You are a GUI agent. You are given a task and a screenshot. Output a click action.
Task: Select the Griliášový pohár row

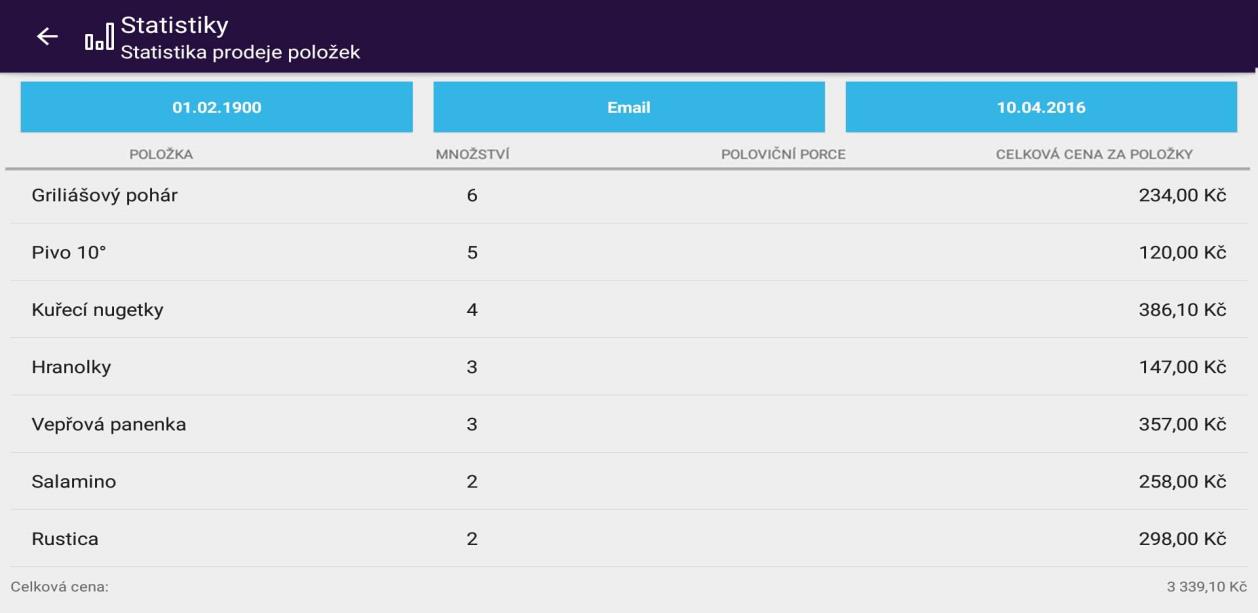click(105, 196)
